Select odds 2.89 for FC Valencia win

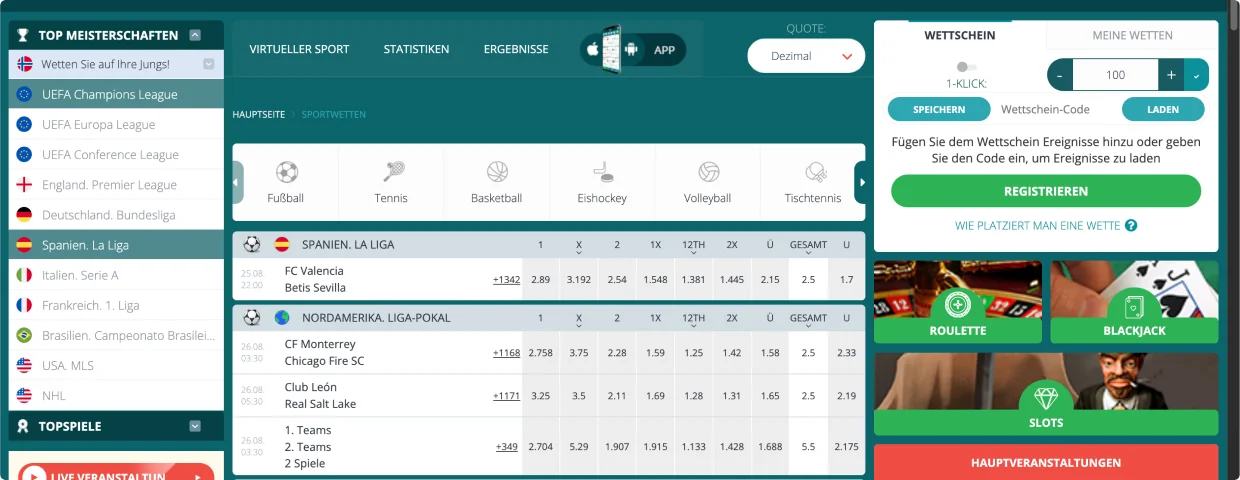[541, 280]
